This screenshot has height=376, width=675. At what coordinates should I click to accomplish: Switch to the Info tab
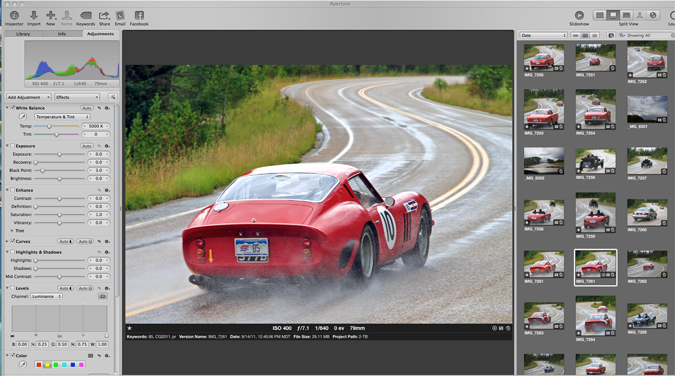pos(62,34)
